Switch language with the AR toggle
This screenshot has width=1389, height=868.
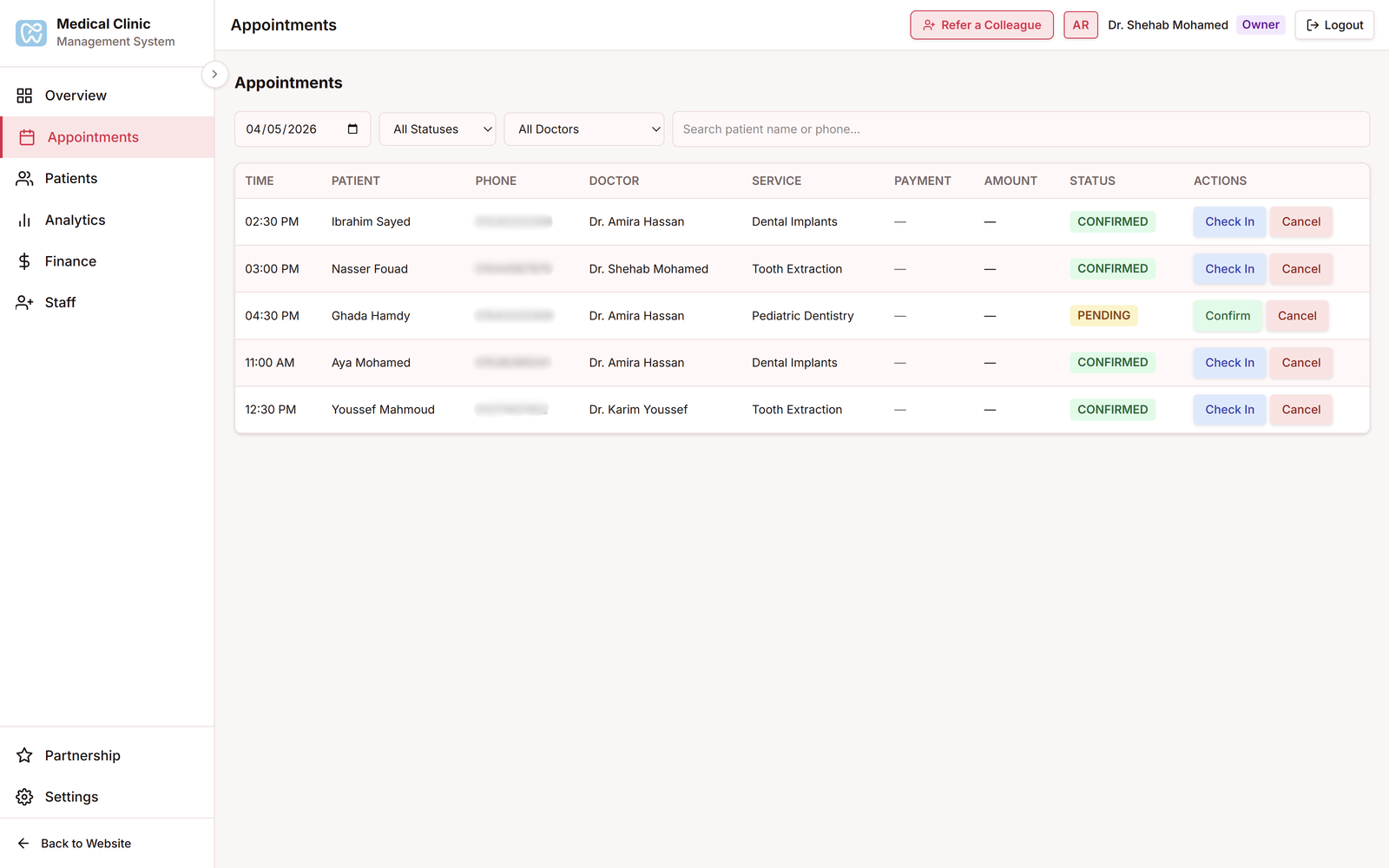pos(1080,25)
